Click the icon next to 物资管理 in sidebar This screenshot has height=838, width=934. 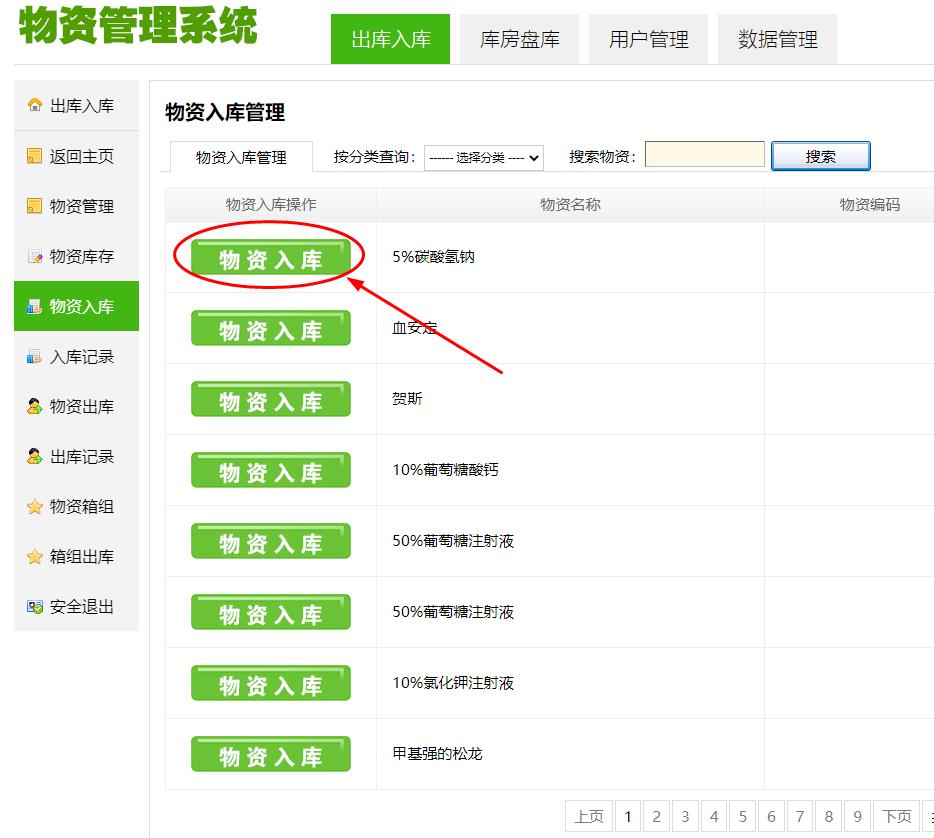click(x=35, y=206)
